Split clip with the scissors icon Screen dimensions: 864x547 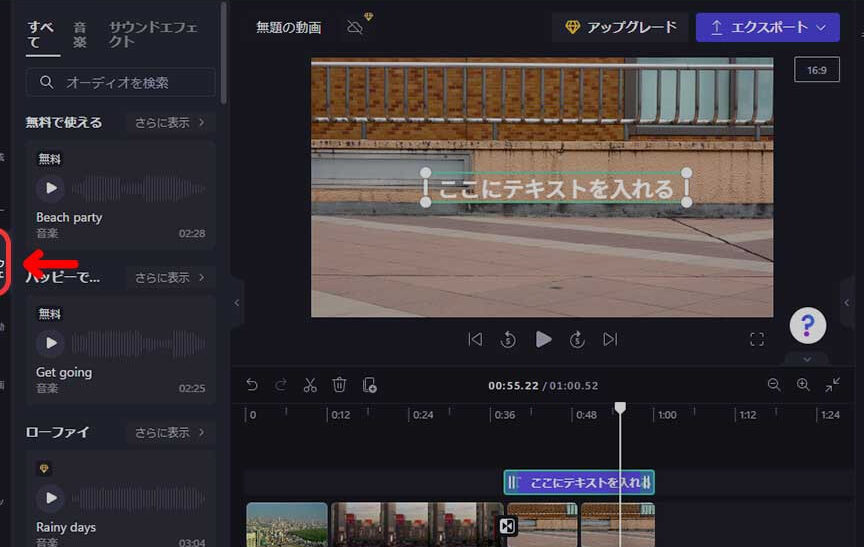point(310,384)
